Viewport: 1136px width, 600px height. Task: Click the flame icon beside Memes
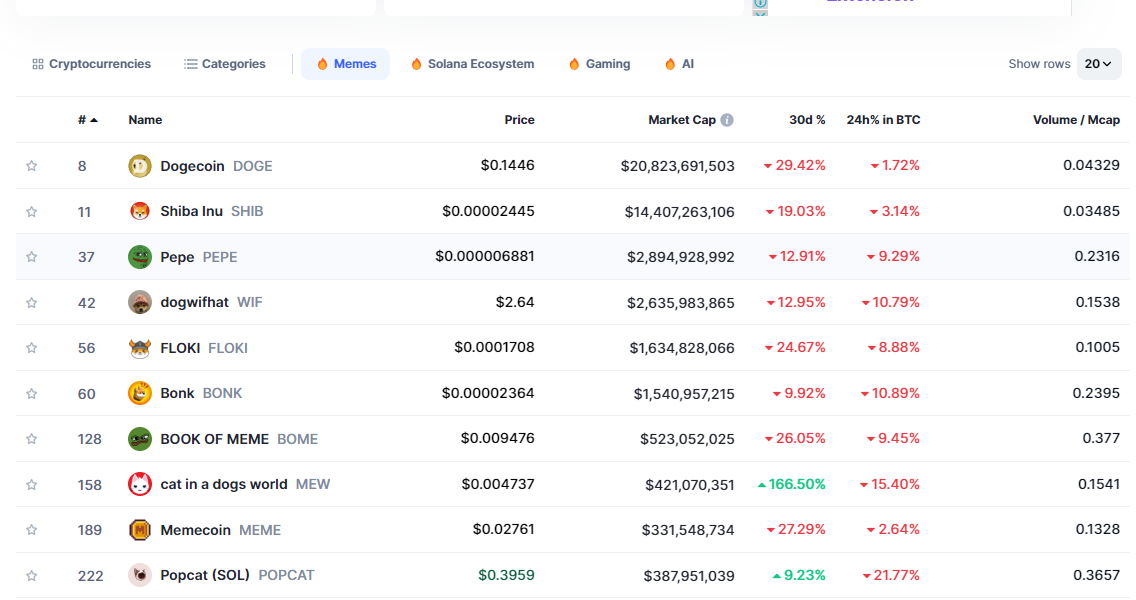pyautogui.click(x=322, y=64)
